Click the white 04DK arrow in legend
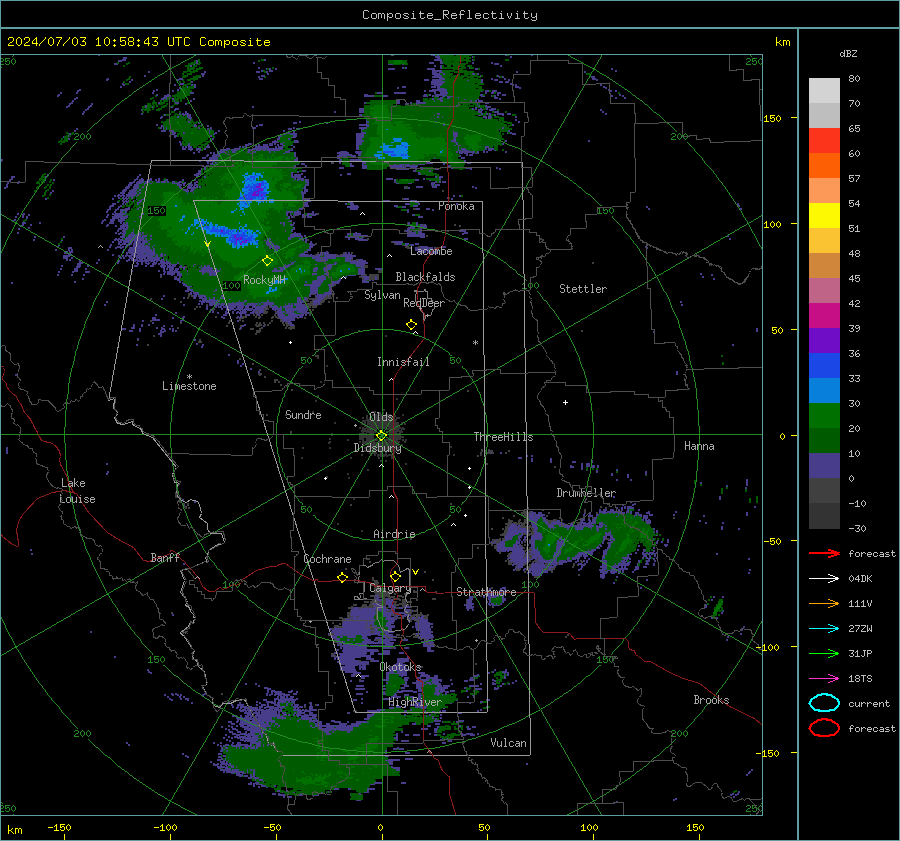The image size is (900, 841). [824, 578]
